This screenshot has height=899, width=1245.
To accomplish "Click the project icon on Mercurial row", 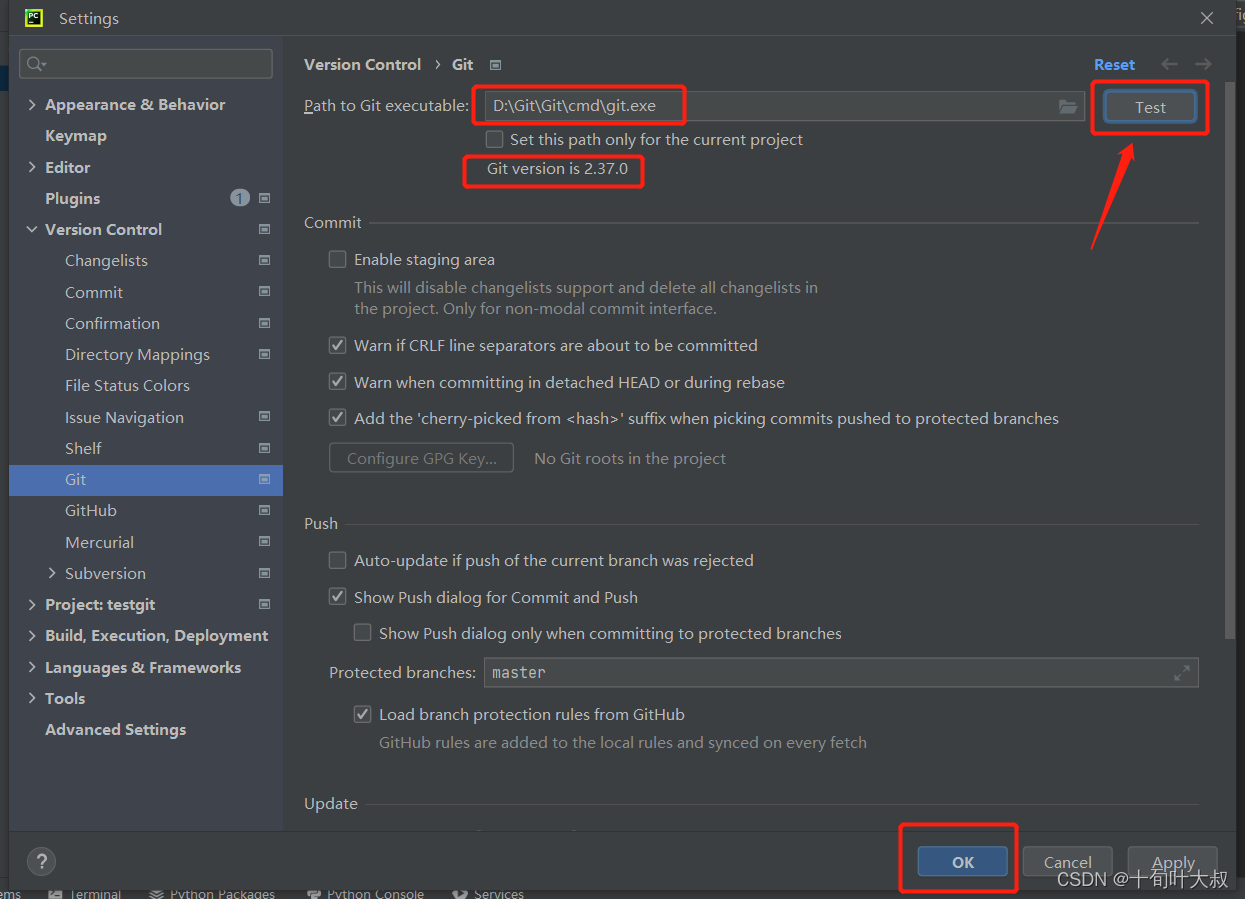I will coord(264,542).
